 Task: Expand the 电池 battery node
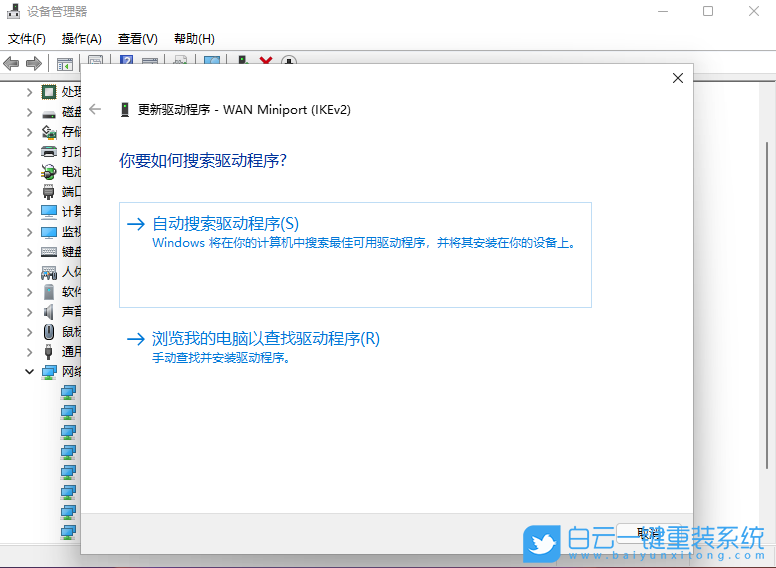point(30,172)
